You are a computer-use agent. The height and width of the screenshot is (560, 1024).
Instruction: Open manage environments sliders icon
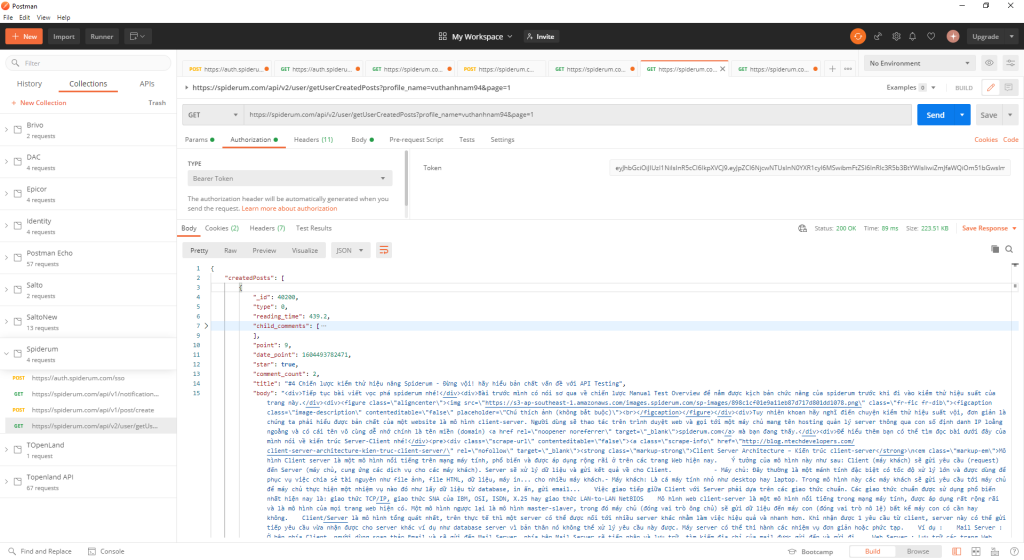click(x=1010, y=63)
